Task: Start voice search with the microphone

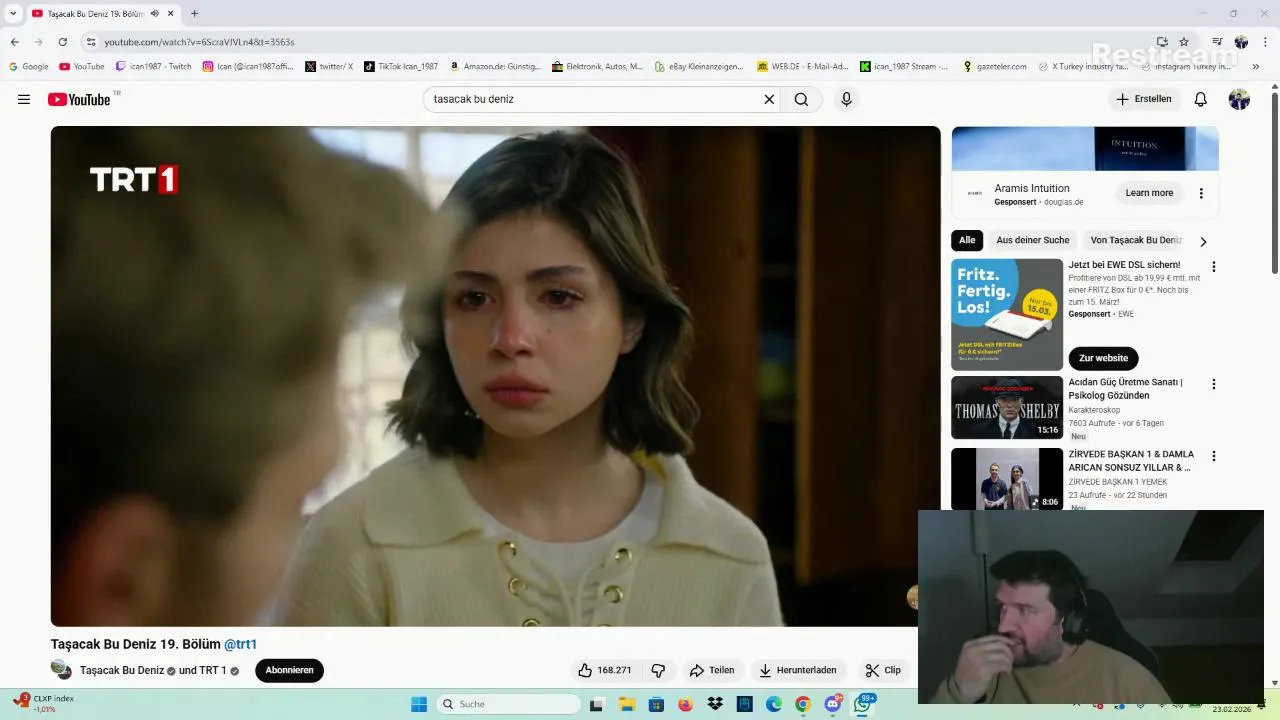Action: click(x=846, y=99)
